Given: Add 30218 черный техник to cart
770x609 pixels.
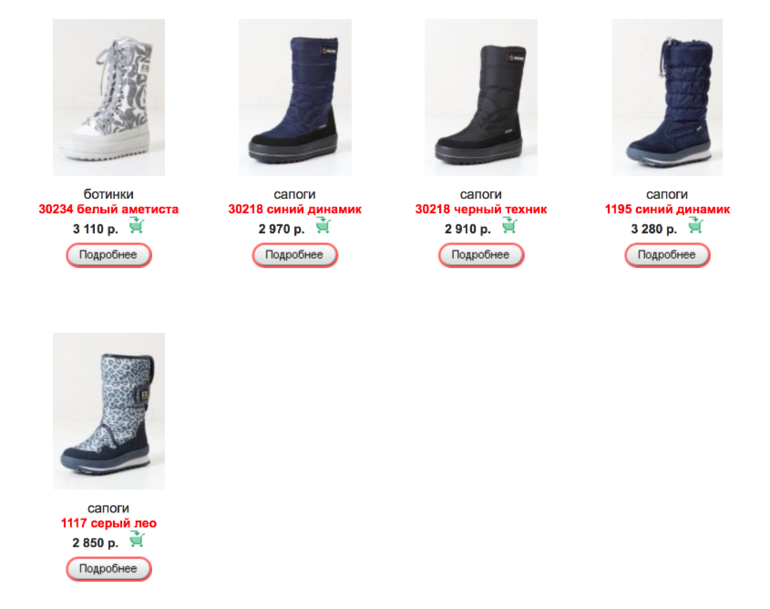Looking at the screenshot, I should [x=509, y=226].
